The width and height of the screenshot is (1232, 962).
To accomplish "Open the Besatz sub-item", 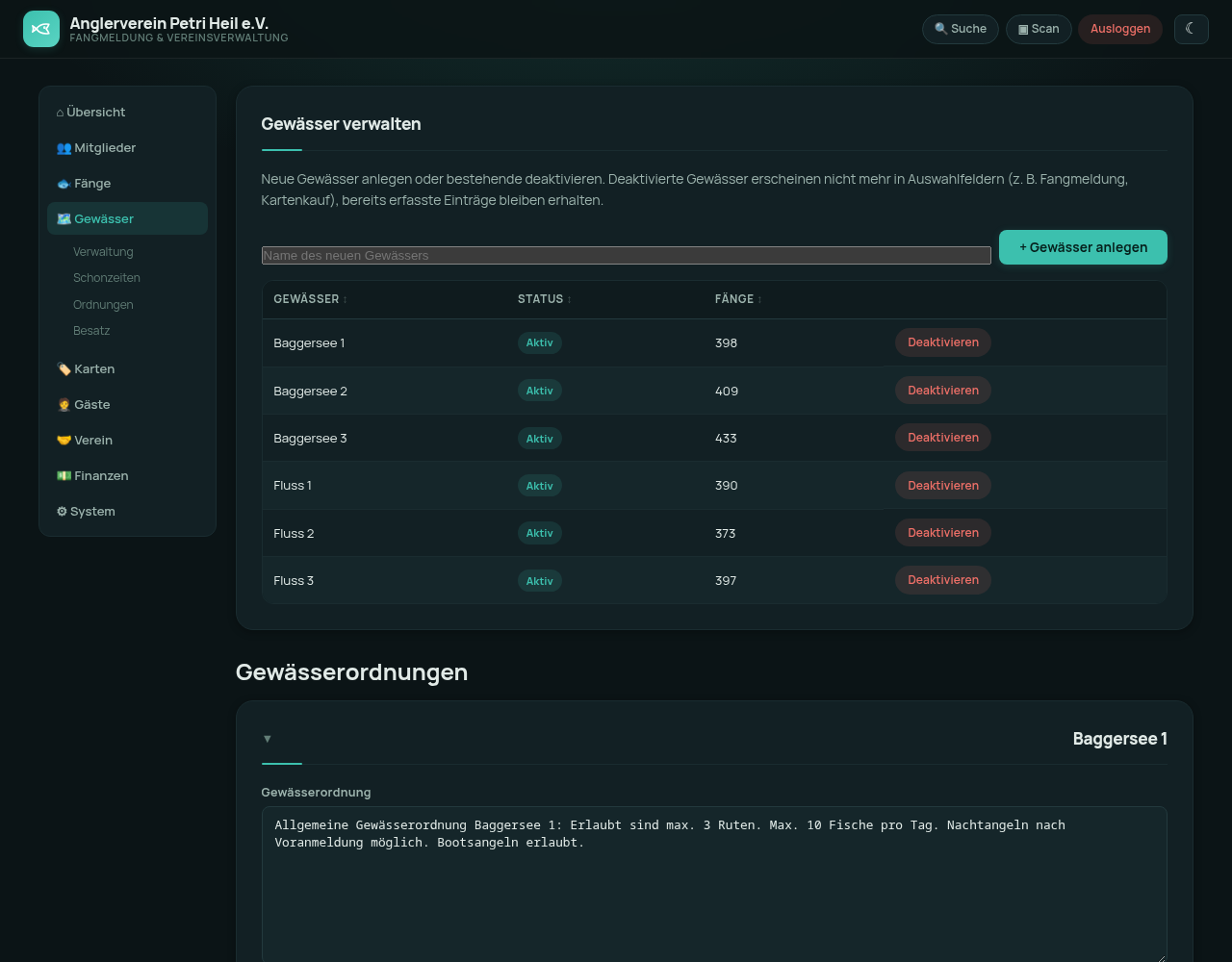I will [x=91, y=331].
